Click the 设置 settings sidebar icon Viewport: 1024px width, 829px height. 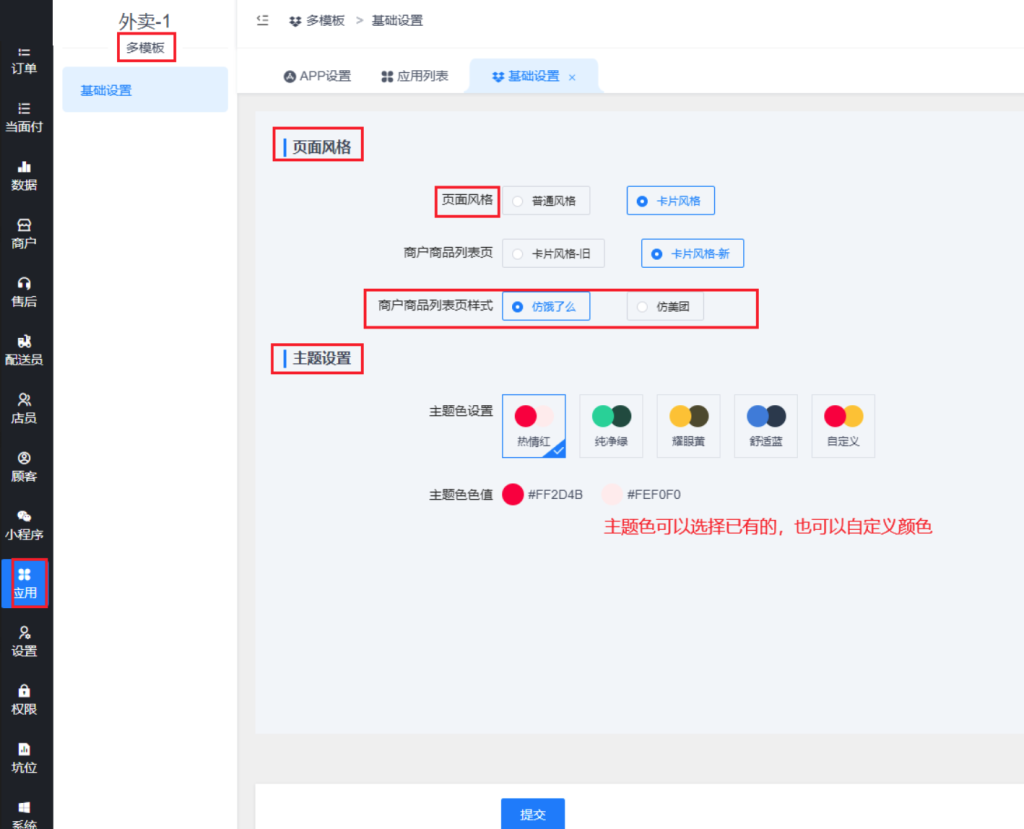pyautogui.click(x=25, y=633)
